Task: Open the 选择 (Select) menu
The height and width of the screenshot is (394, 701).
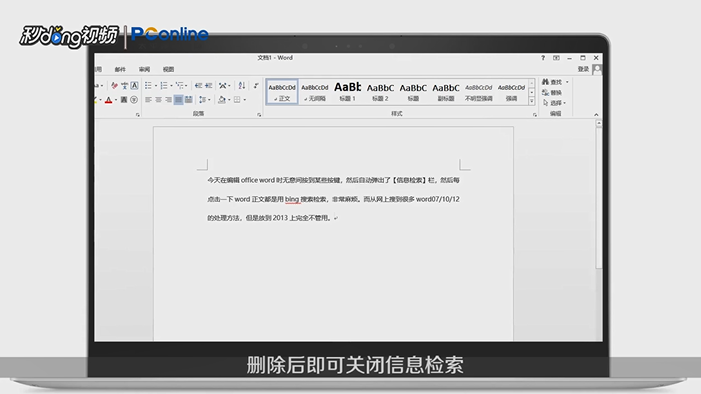Action: click(x=554, y=103)
